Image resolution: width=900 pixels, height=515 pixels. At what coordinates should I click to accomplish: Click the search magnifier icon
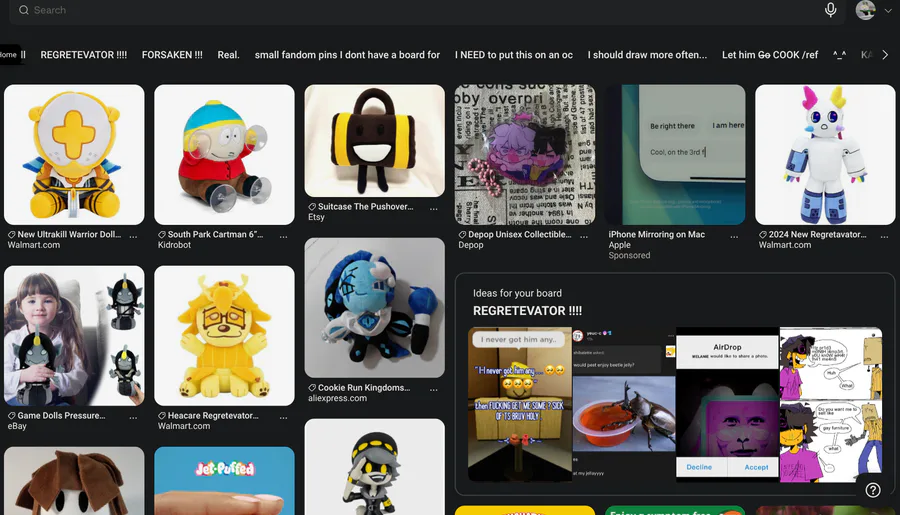pos(24,10)
